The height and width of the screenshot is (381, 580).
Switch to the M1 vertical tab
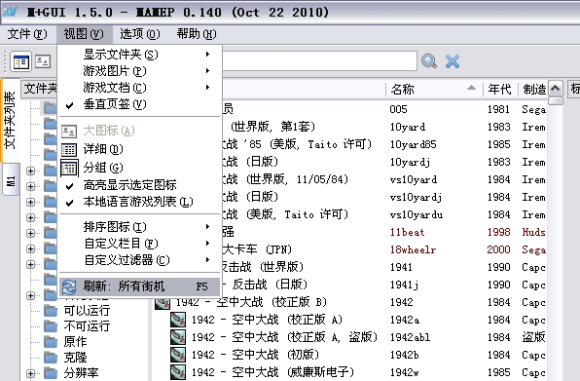coord(11,181)
